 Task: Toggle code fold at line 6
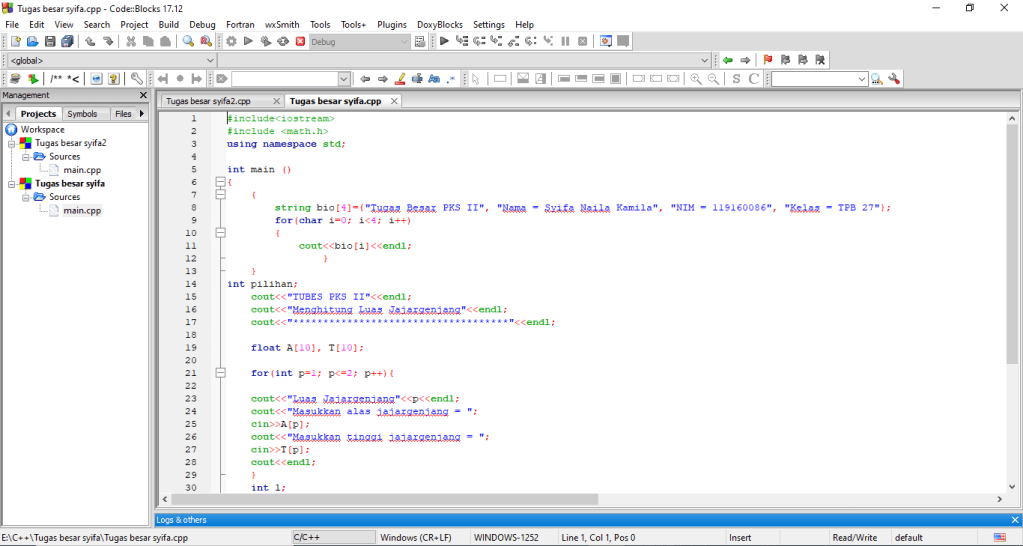pyautogui.click(x=221, y=182)
